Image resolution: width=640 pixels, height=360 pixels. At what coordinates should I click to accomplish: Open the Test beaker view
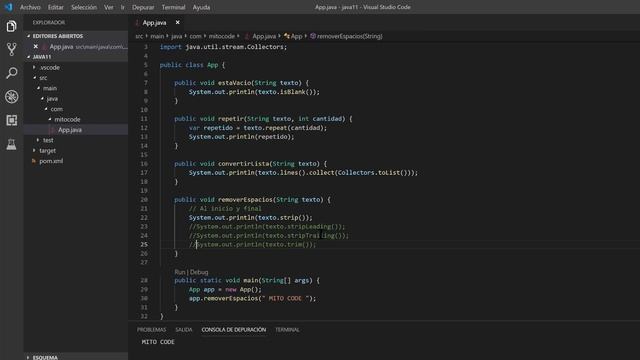(11, 144)
